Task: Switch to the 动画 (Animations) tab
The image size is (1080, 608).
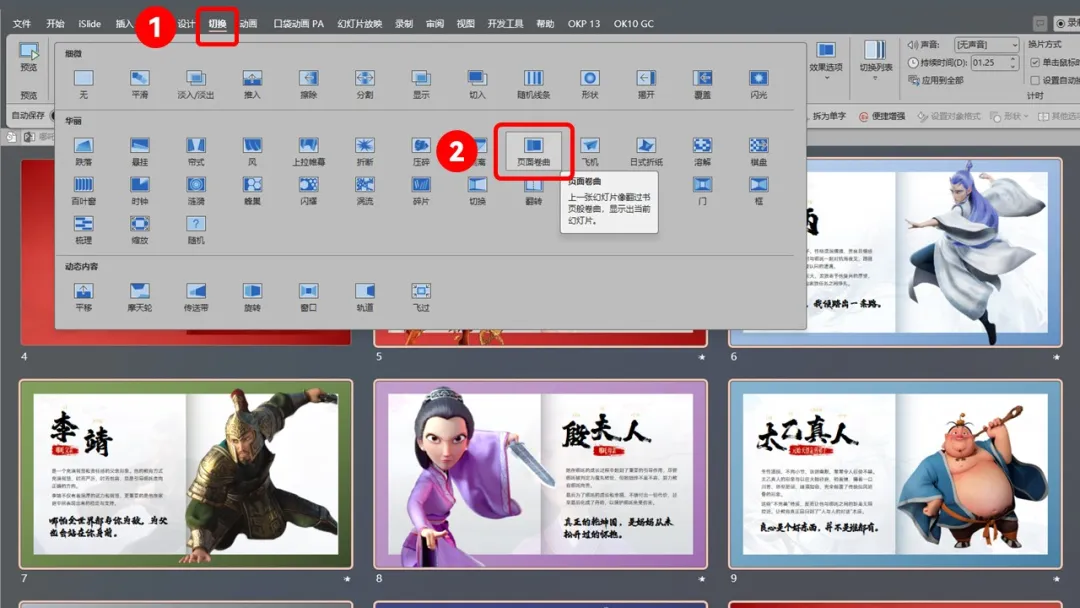Action: click(x=248, y=23)
